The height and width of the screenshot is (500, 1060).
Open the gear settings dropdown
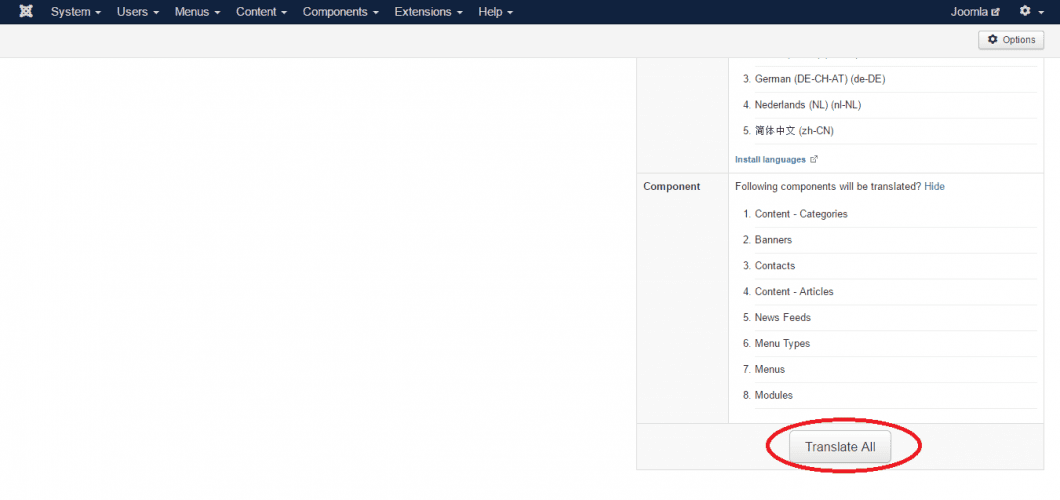(x=1029, y=12)
